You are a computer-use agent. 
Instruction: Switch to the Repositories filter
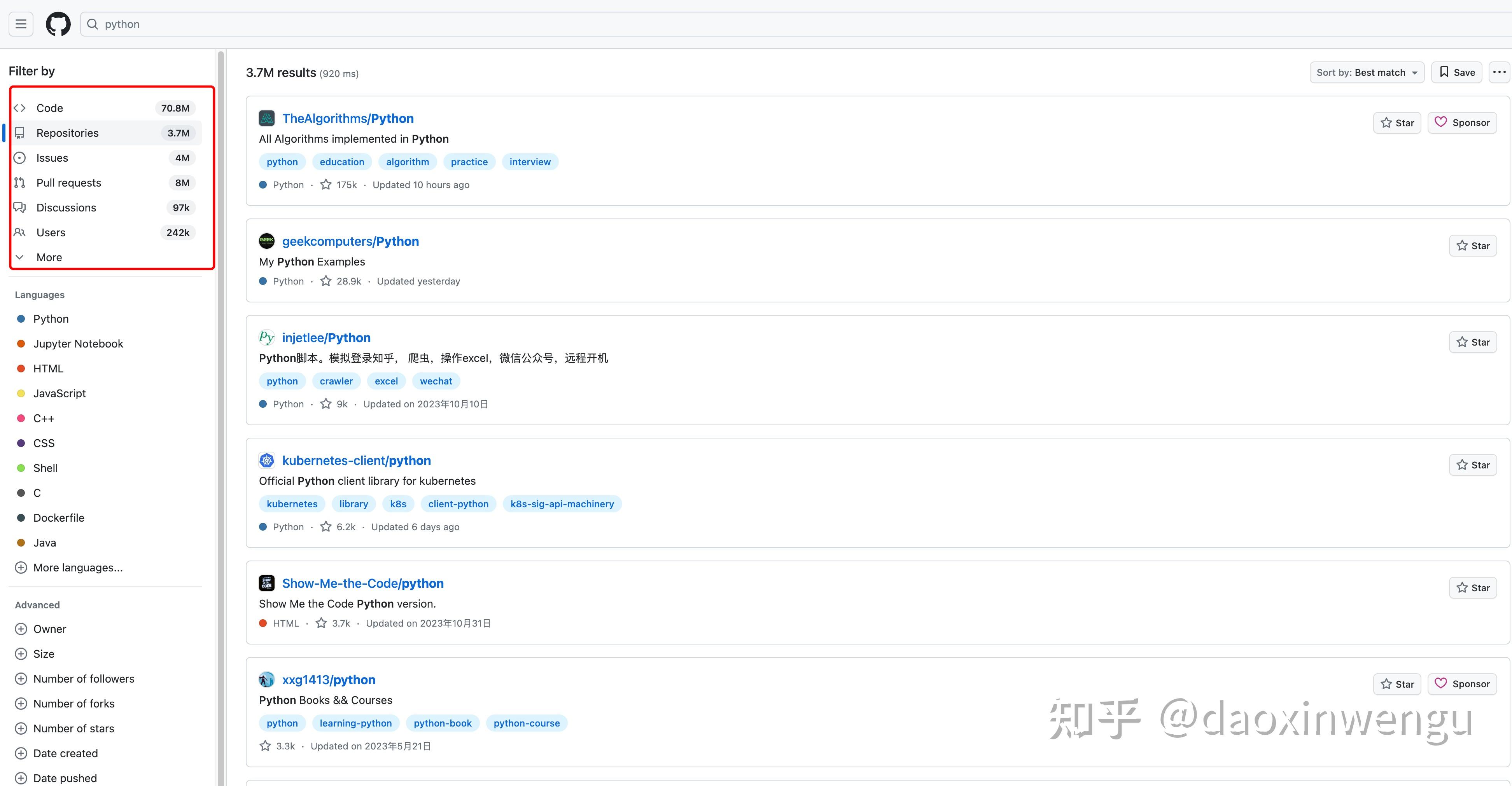point(67,133)
